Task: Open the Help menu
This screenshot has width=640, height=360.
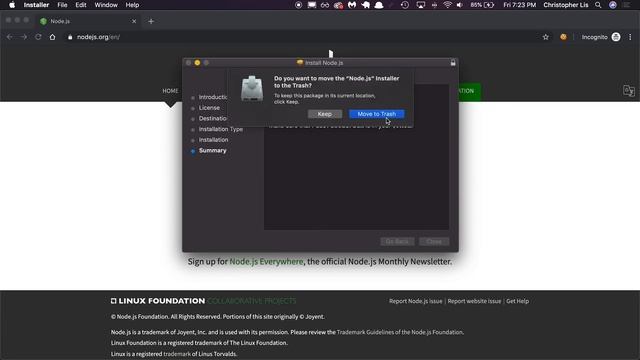Action: pyautogui.click(x=132, y=5)
